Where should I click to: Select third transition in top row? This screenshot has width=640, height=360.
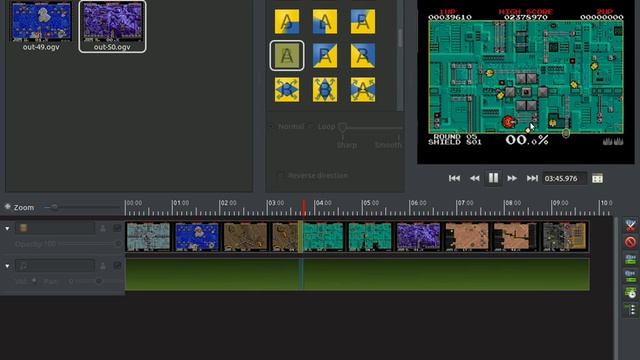(363, 22)
